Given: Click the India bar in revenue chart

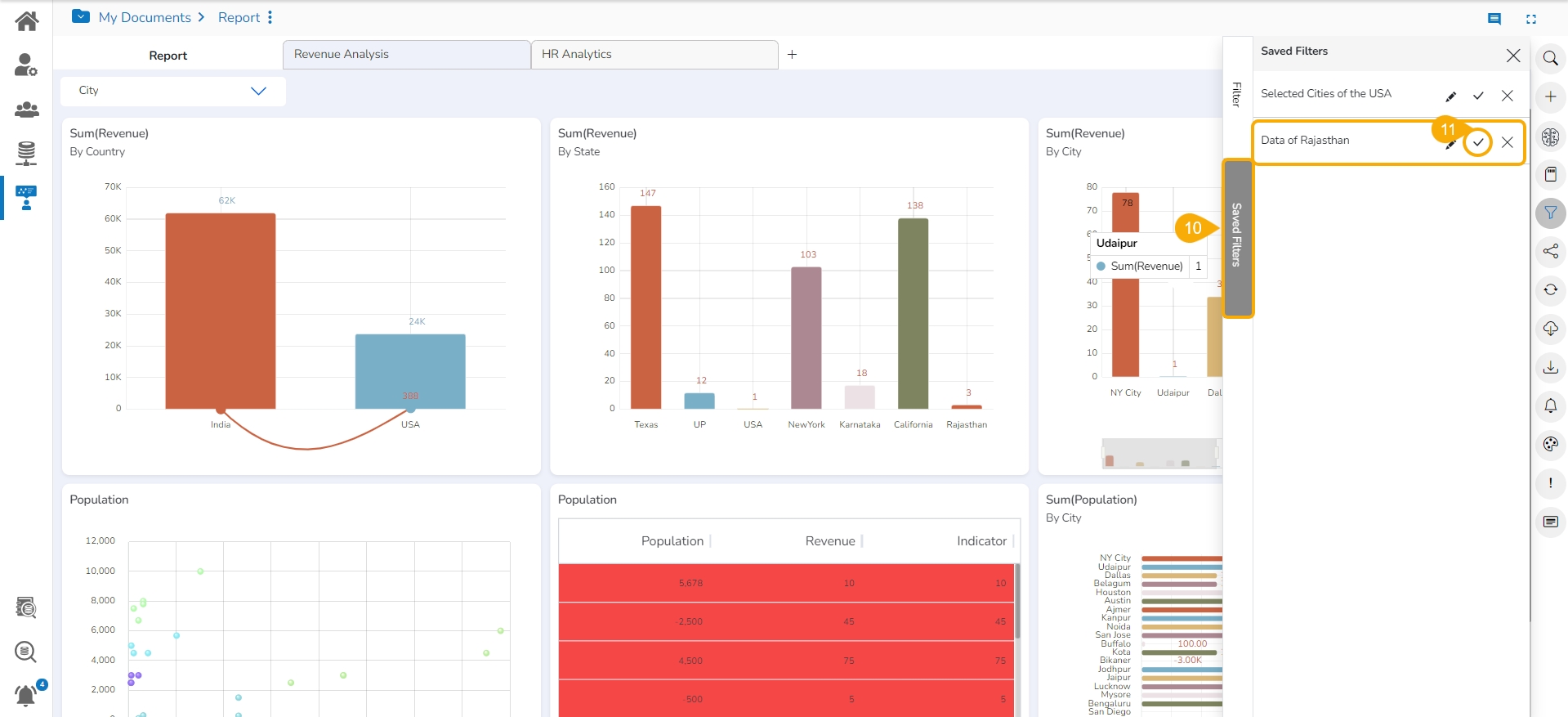Looking at the screenshot, I should [x=221, y=311].
